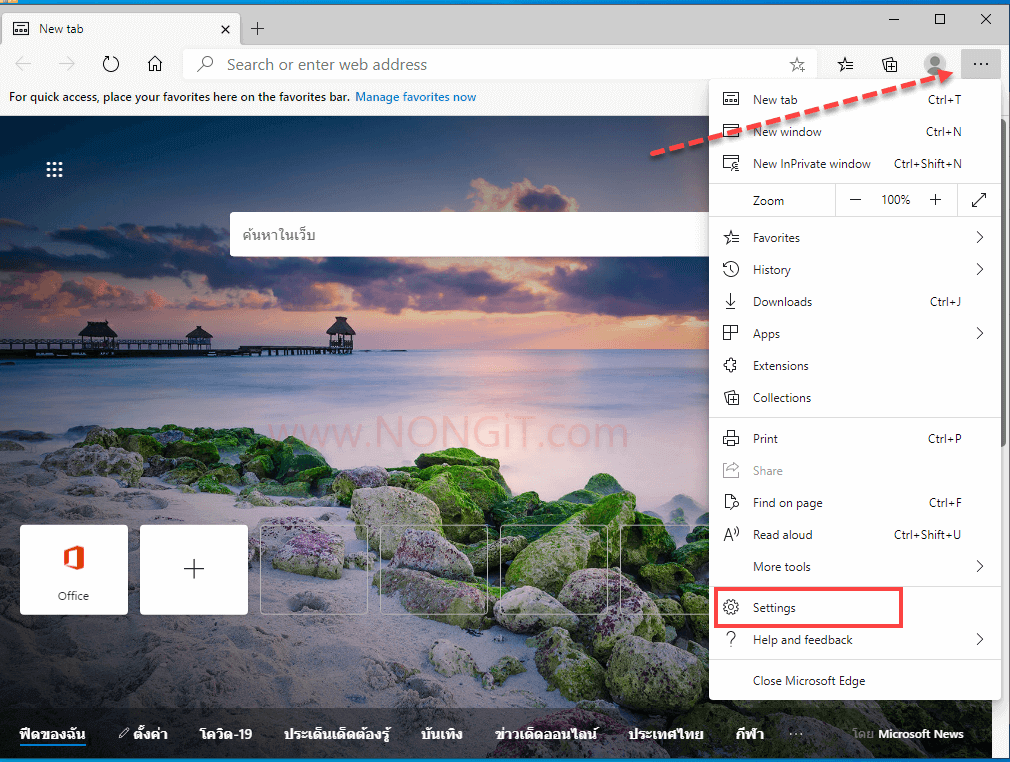Expand Help and feedback submenu
This screenshot has width=1010, height=762.
854,640
